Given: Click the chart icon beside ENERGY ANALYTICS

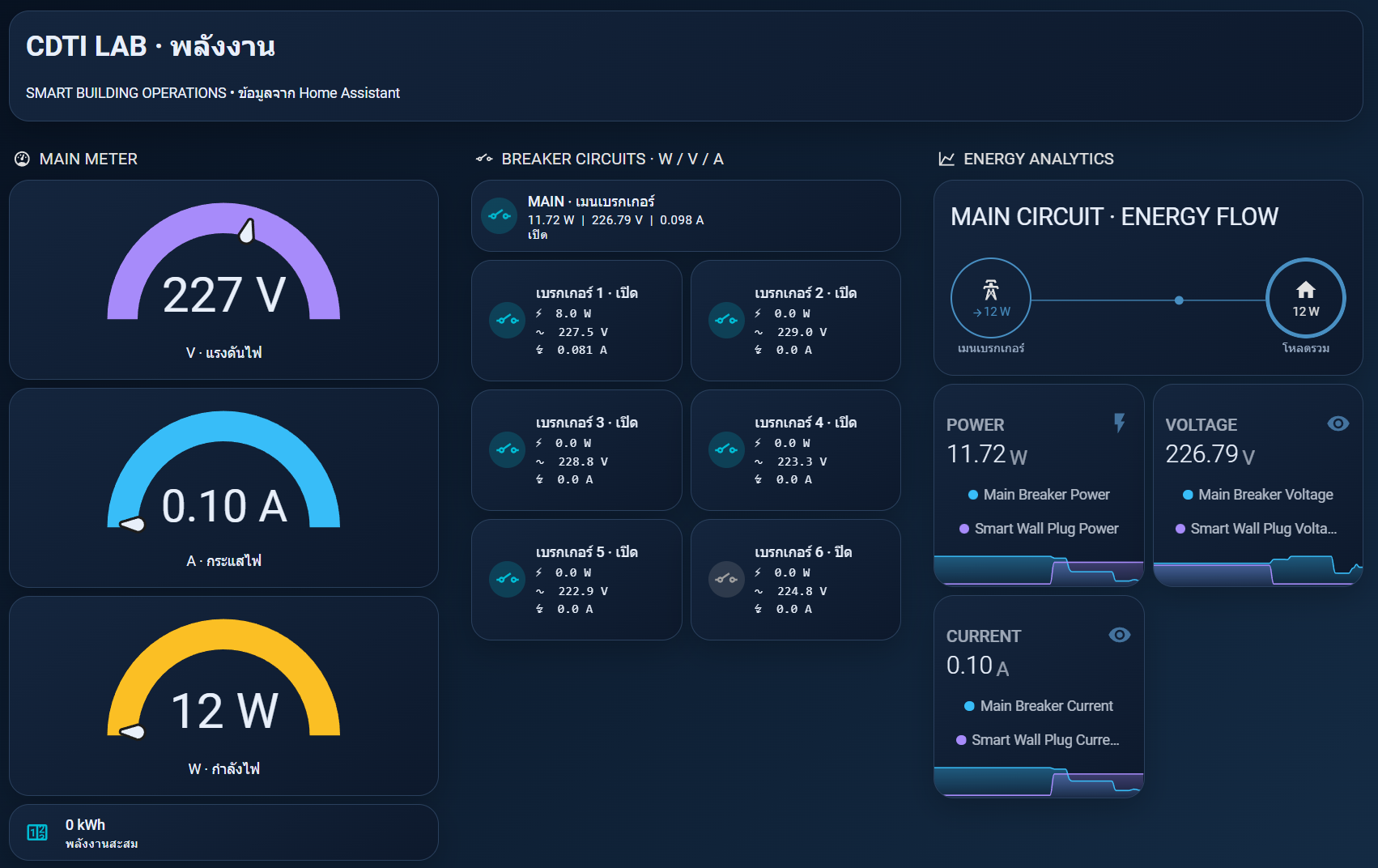Looking at the screenshot, I should 946,159.
